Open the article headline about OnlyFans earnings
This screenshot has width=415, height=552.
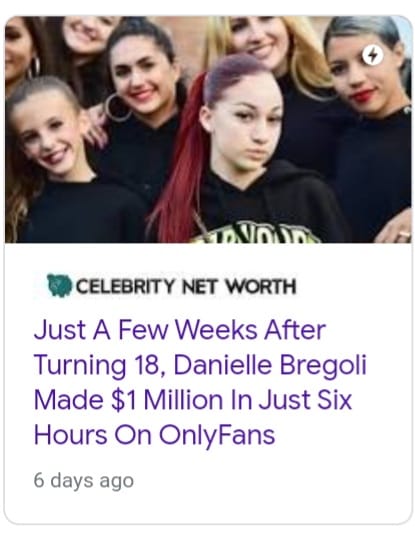(x=200, y=382)
